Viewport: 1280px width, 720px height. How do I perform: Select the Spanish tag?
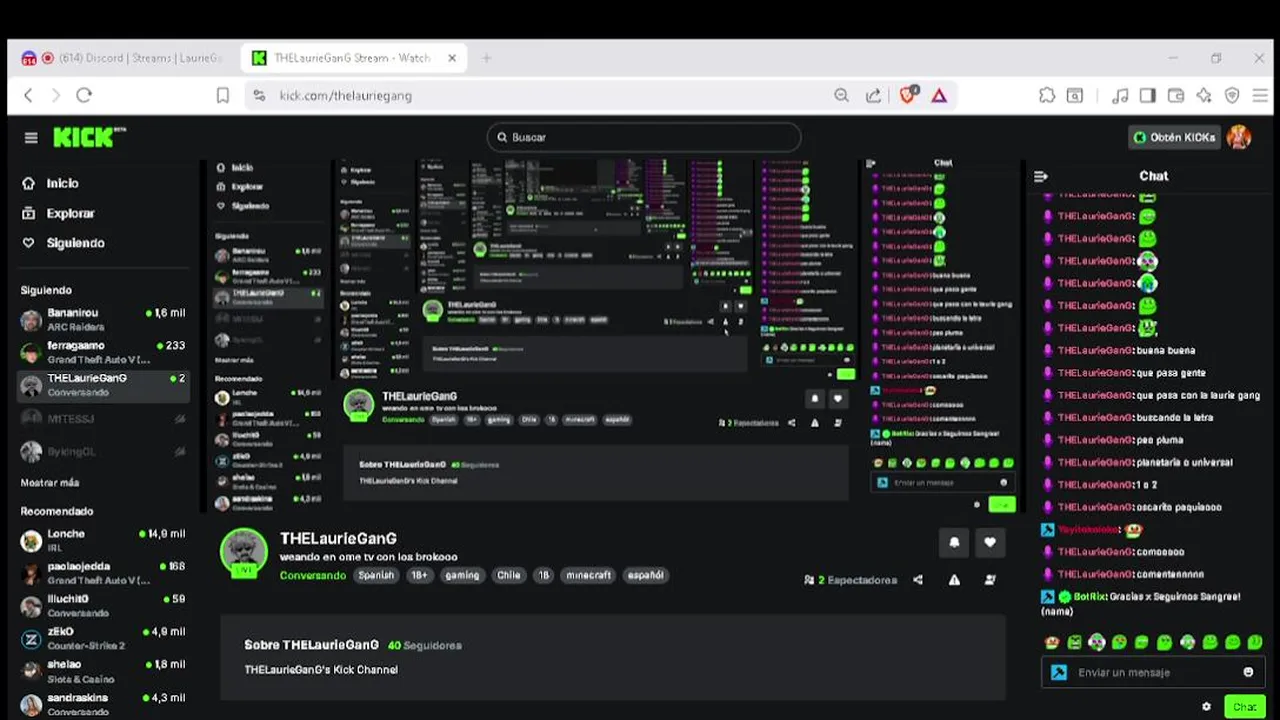tap(376, 575)
